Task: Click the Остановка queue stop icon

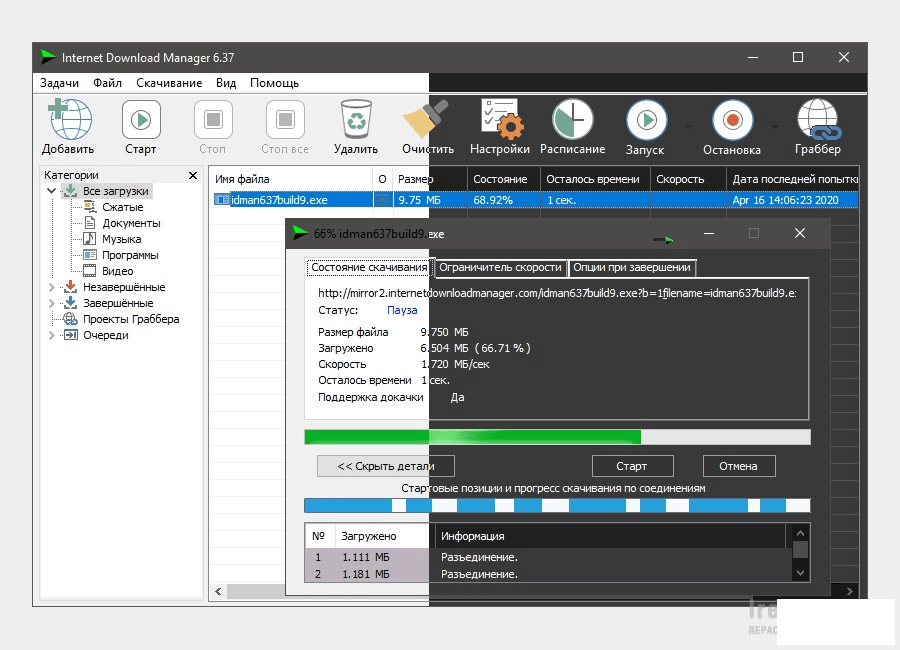Action: coord(732,119)
